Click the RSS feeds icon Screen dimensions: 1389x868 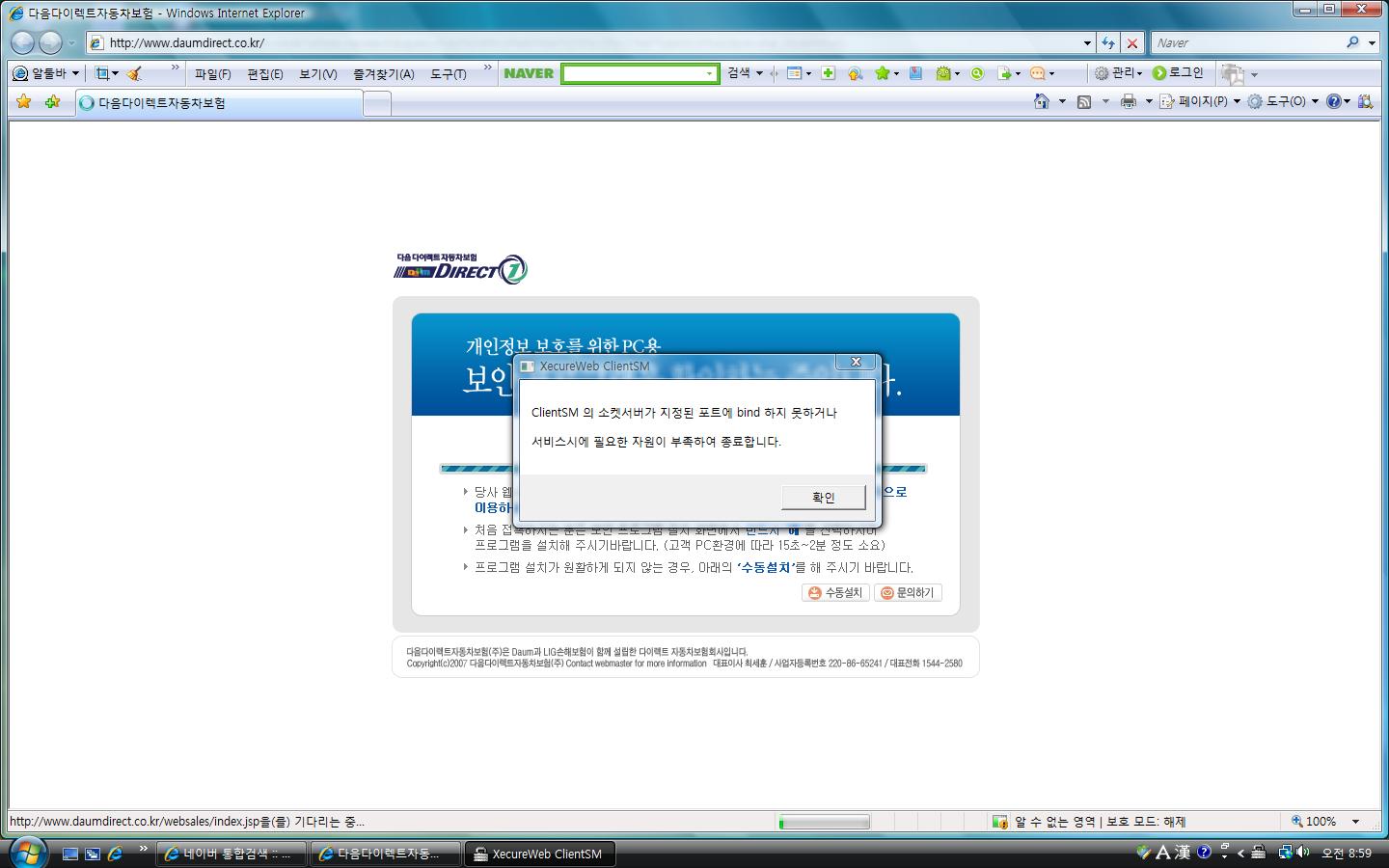pyautogui.click(x=1084, y=101)
